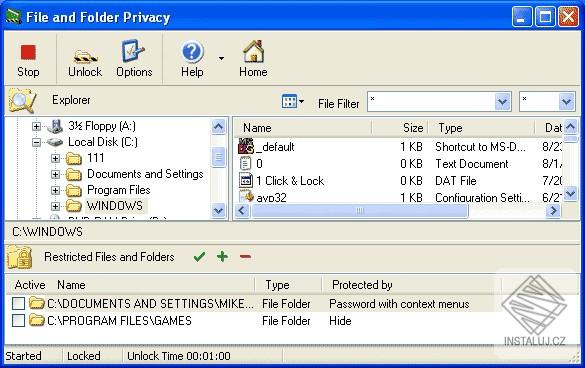Expand the Program Files node
The height and width of the screenshot is (368, 585).
55,190
